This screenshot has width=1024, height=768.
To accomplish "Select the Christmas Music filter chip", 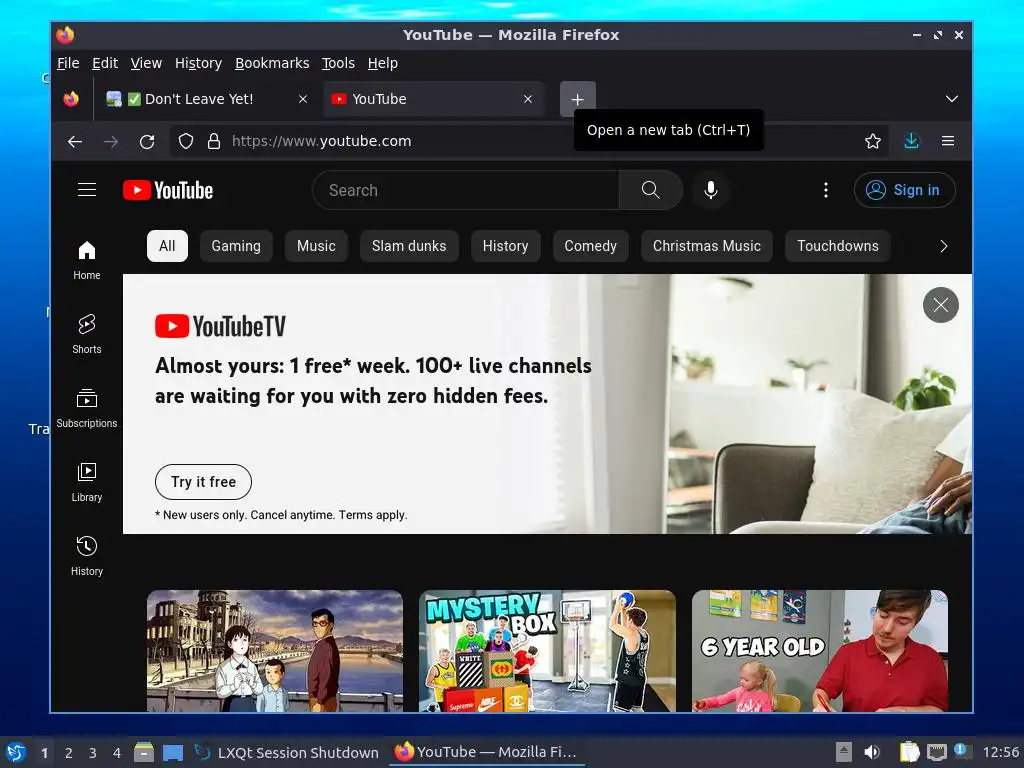I will point(707,246).
